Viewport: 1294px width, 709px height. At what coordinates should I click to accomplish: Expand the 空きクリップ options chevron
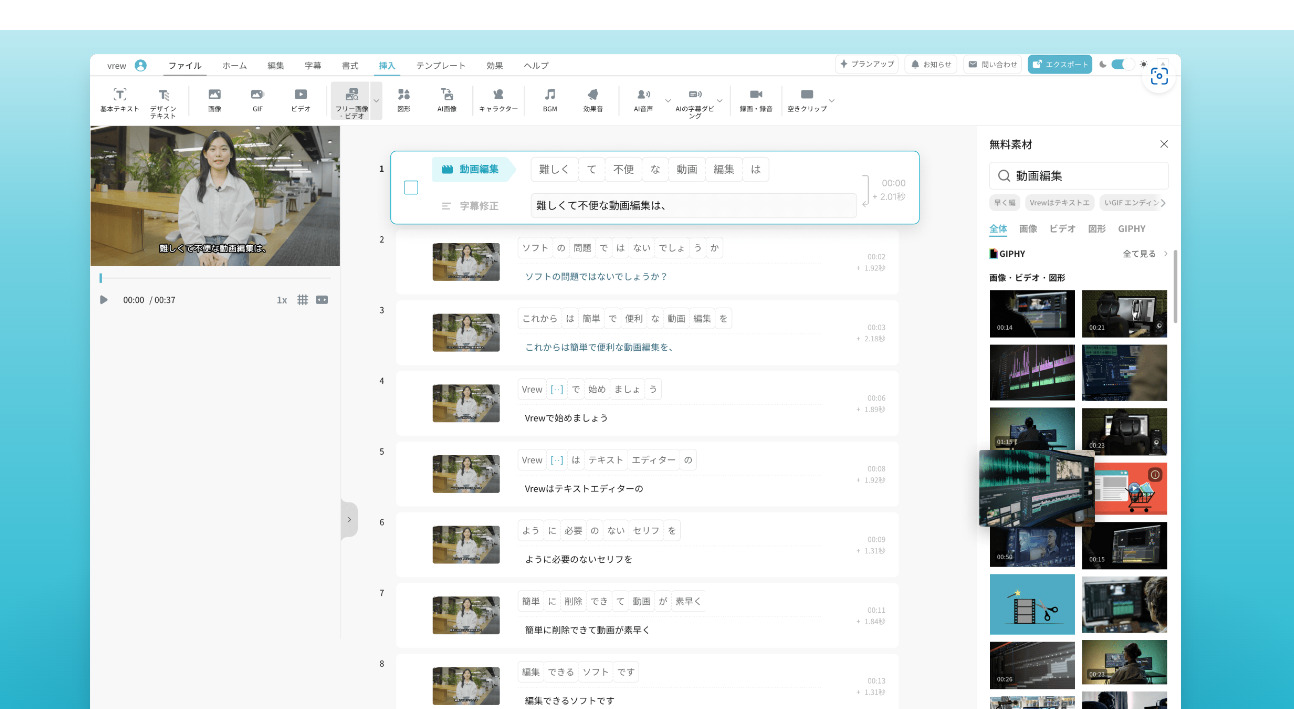coord(831,100)
